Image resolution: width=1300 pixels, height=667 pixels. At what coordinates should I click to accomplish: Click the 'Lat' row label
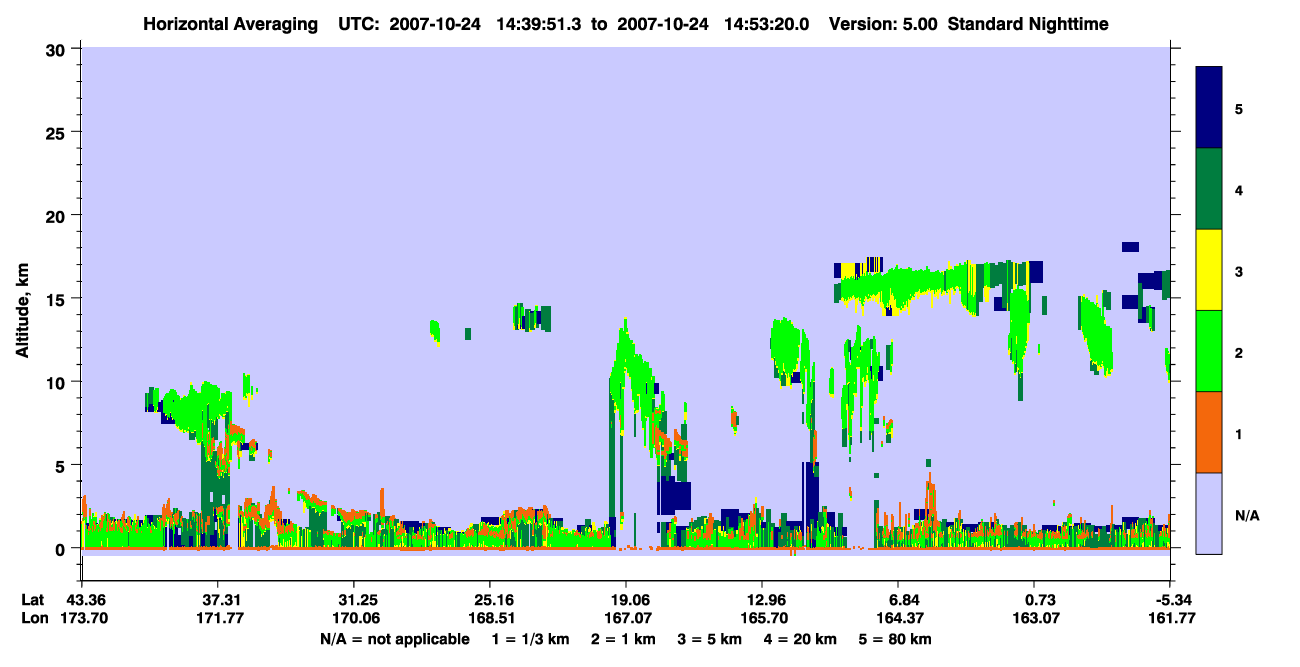click(33, 600)
